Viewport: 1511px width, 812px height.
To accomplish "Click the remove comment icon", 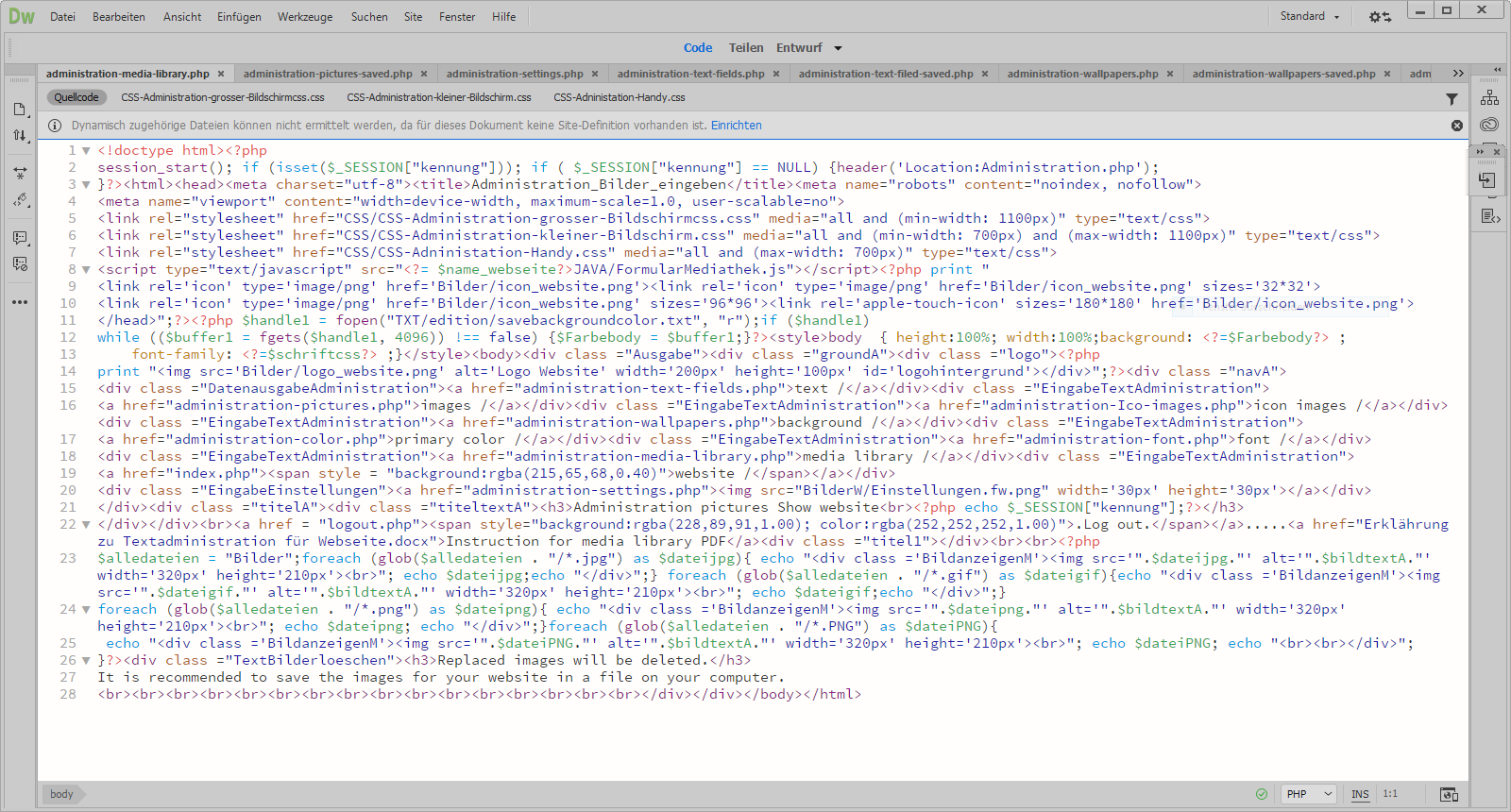I will coord(20,264).
